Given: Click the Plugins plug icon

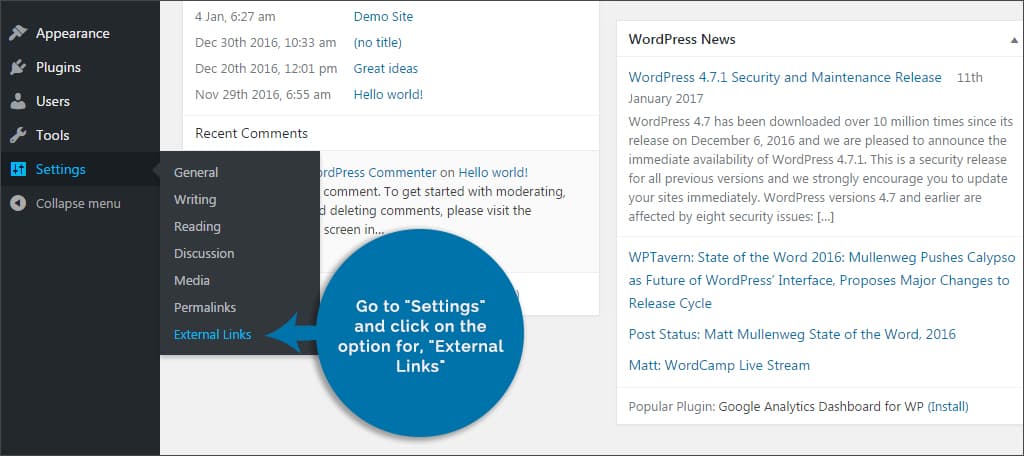Looking at the screenshot, I should 18,67.
